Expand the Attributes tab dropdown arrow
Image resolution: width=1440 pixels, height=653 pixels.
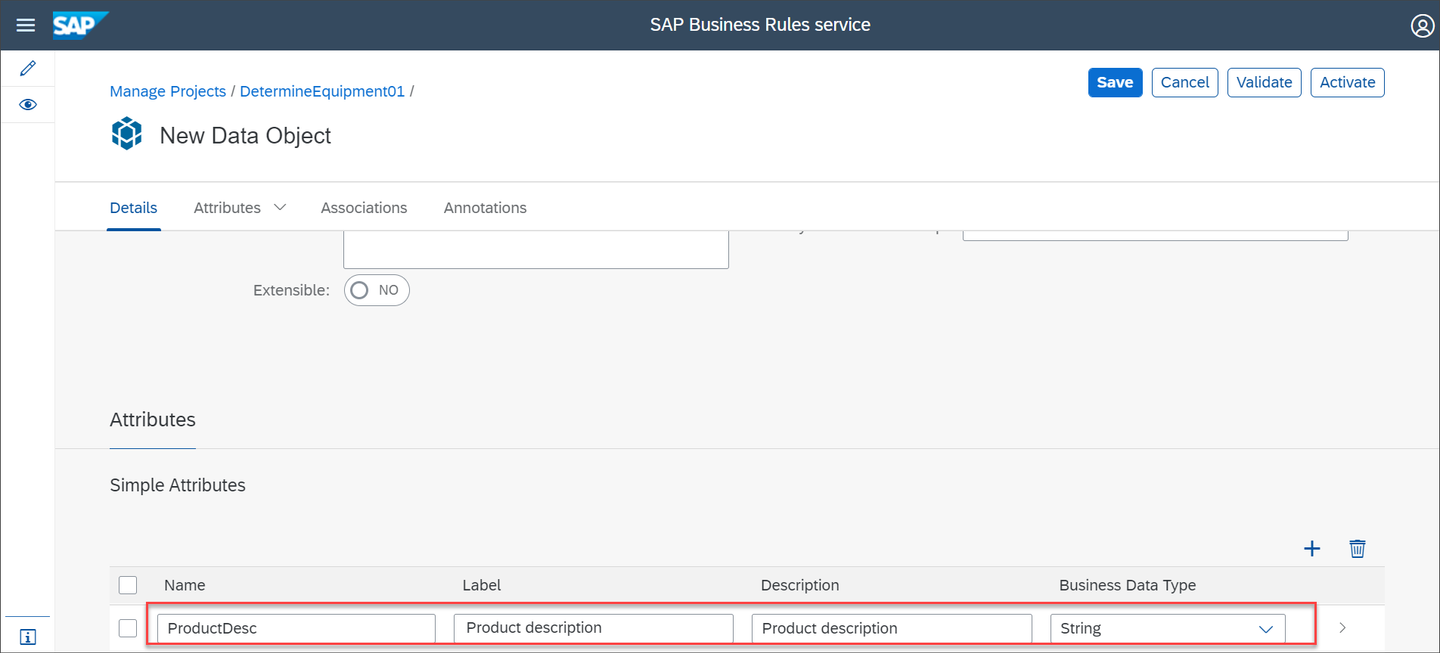tap(280, 207)
